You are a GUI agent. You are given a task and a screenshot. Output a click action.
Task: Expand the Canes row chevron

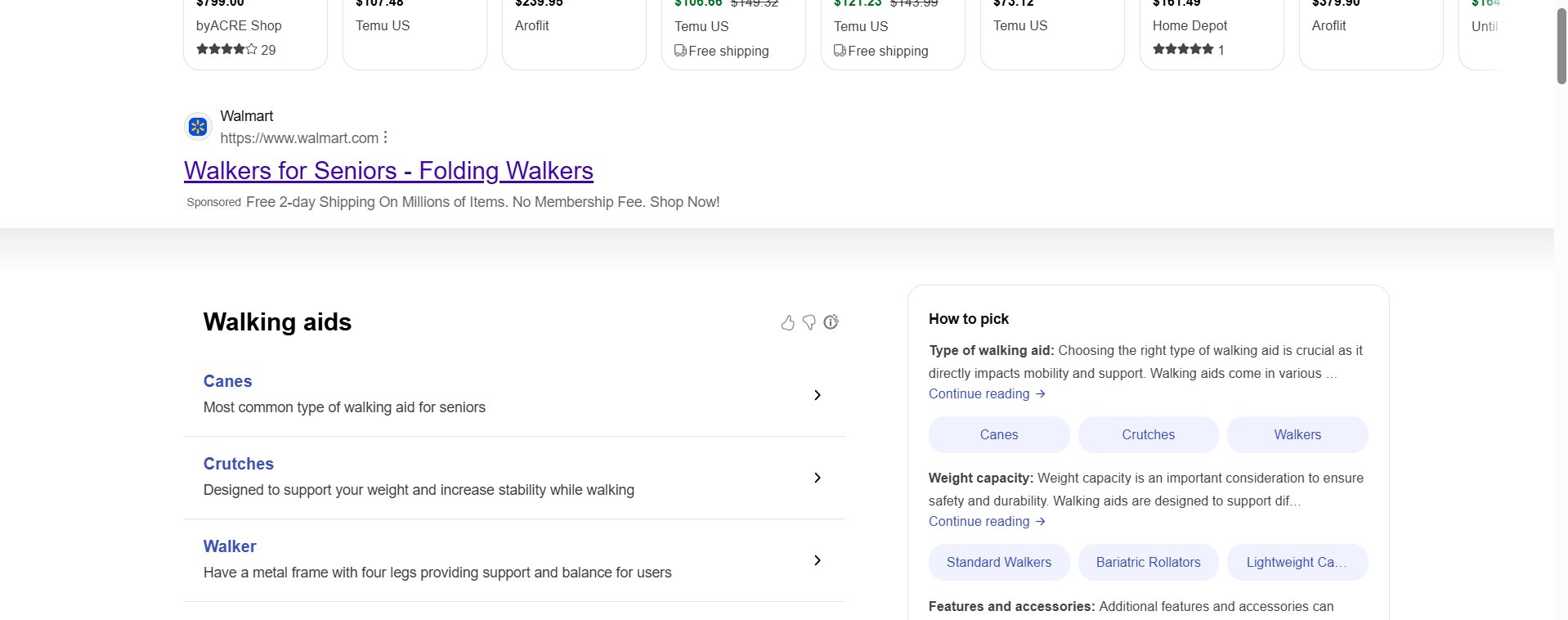(817, 395)
